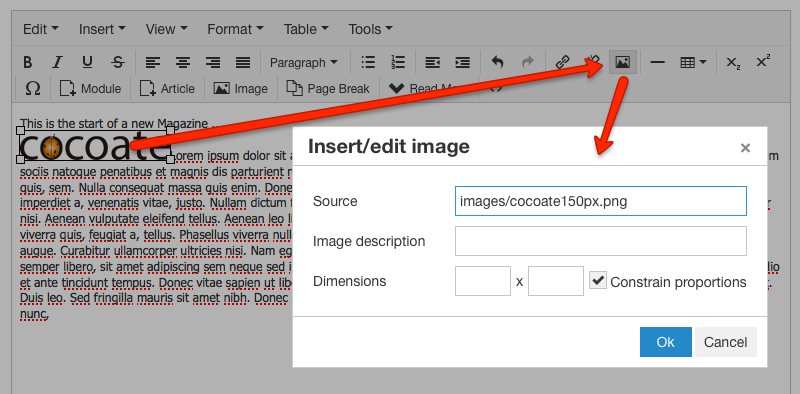Insert a special character (omega)
Viewport: 800px width, 394px height.
(33, 89)
